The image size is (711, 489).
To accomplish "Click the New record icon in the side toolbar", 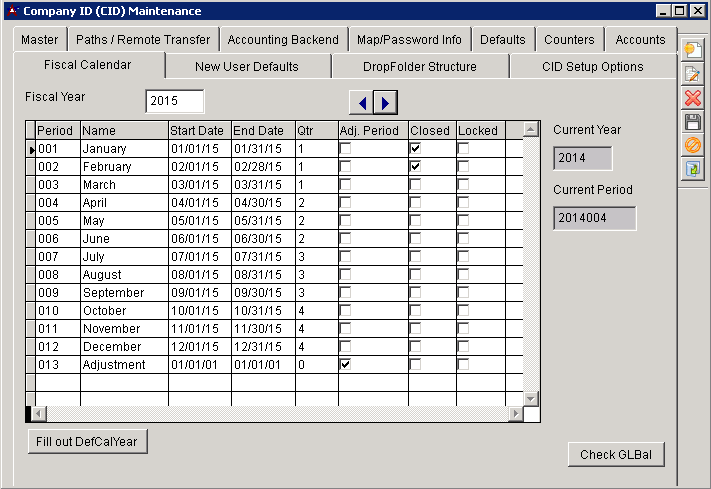I will coord(693,50).
